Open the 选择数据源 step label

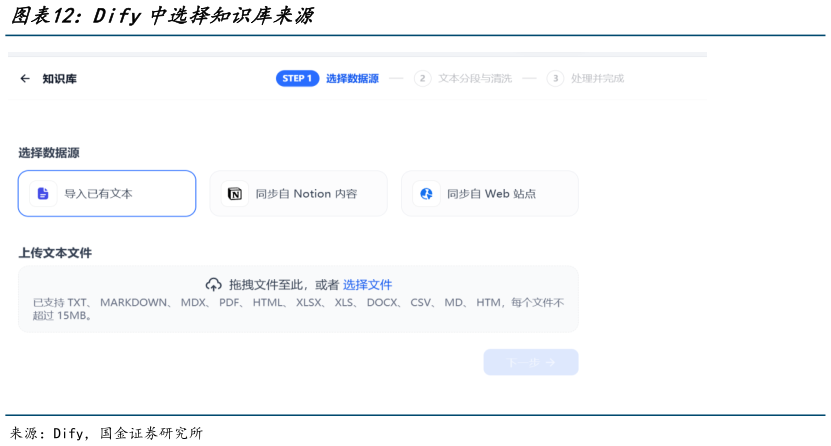pos(352,78)
